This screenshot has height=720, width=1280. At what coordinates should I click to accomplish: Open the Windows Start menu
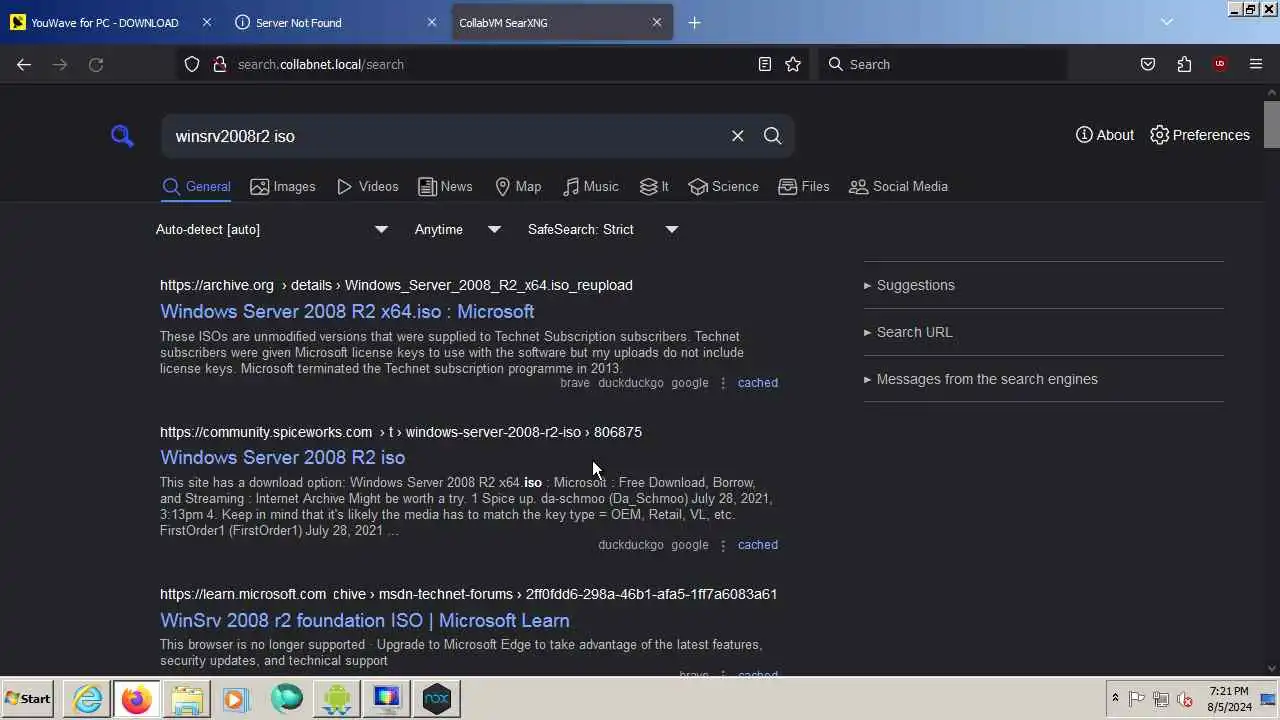click(28, 698)
